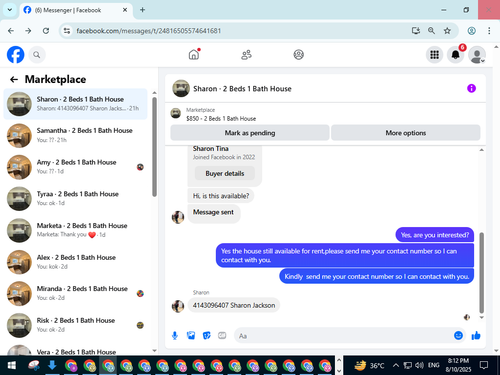Click the conversation list scrollbar
The height and width of the screenshot is (375, 500).
[154, 147]
